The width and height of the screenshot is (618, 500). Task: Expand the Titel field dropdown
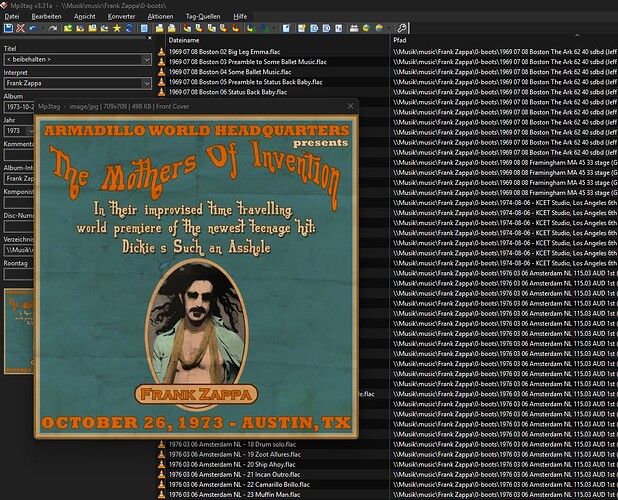pyautogui.click(x=147, y=60)
